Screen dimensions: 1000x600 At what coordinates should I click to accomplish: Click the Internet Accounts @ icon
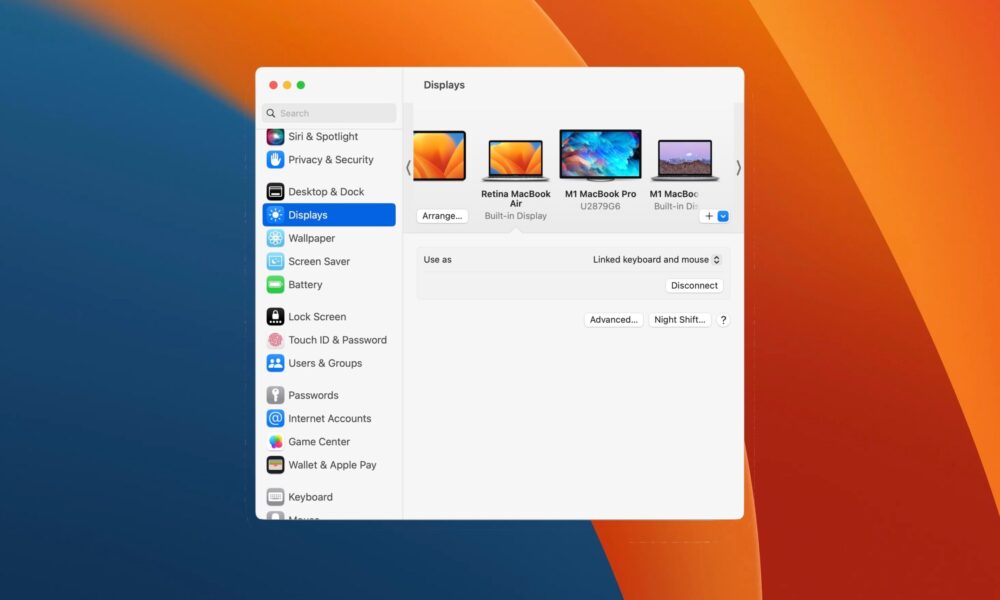[275, 418]
